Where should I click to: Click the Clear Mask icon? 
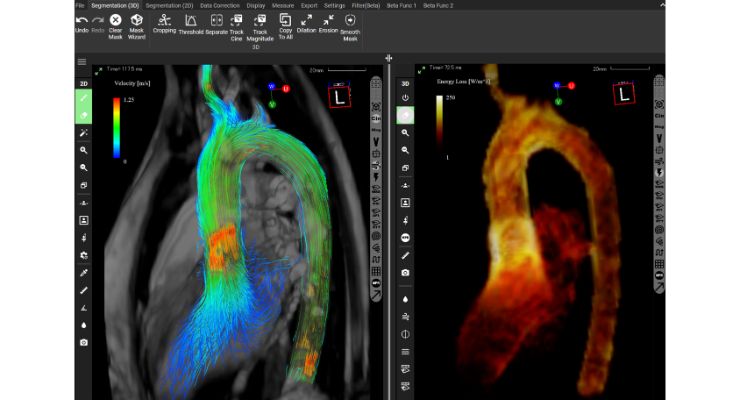pyautogui.click(x=115, y=20)
